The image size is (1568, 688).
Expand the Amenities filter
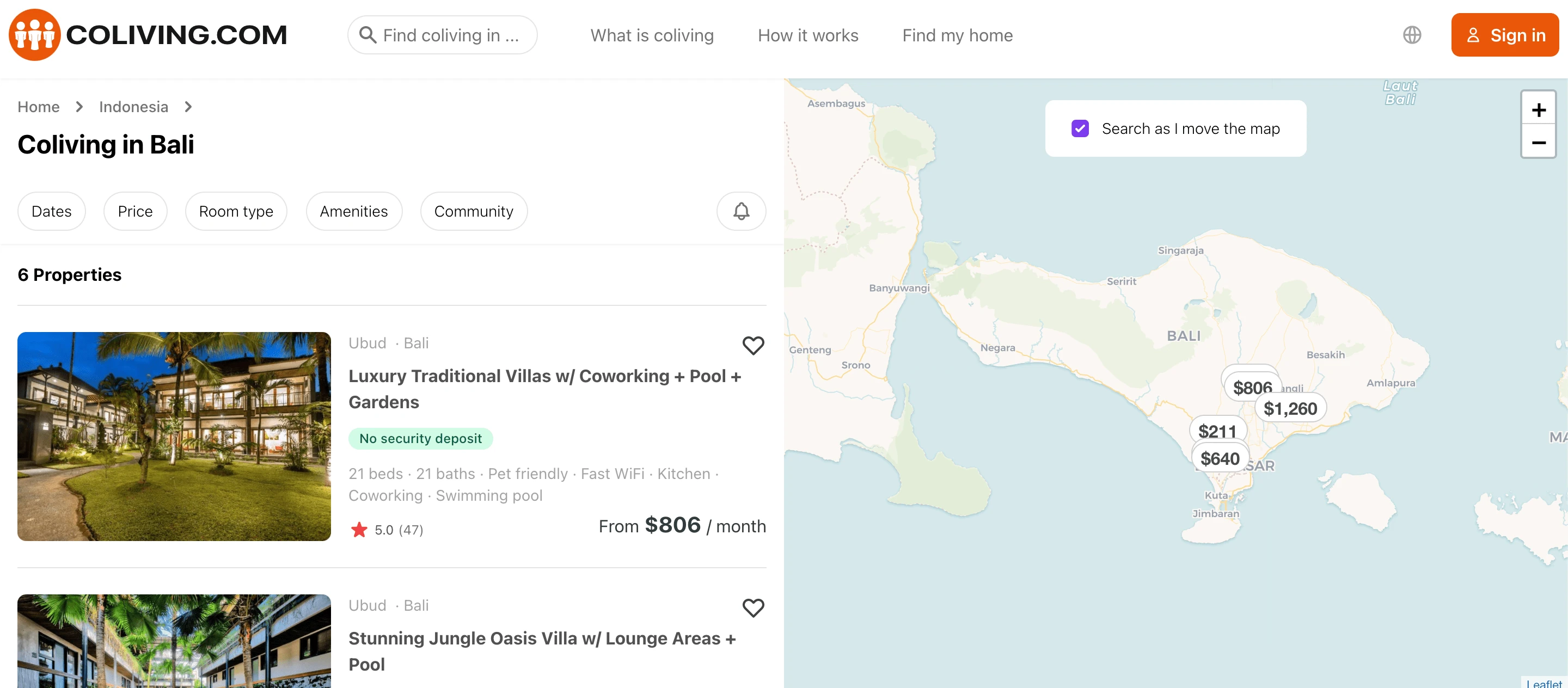[x=354, y=211]
